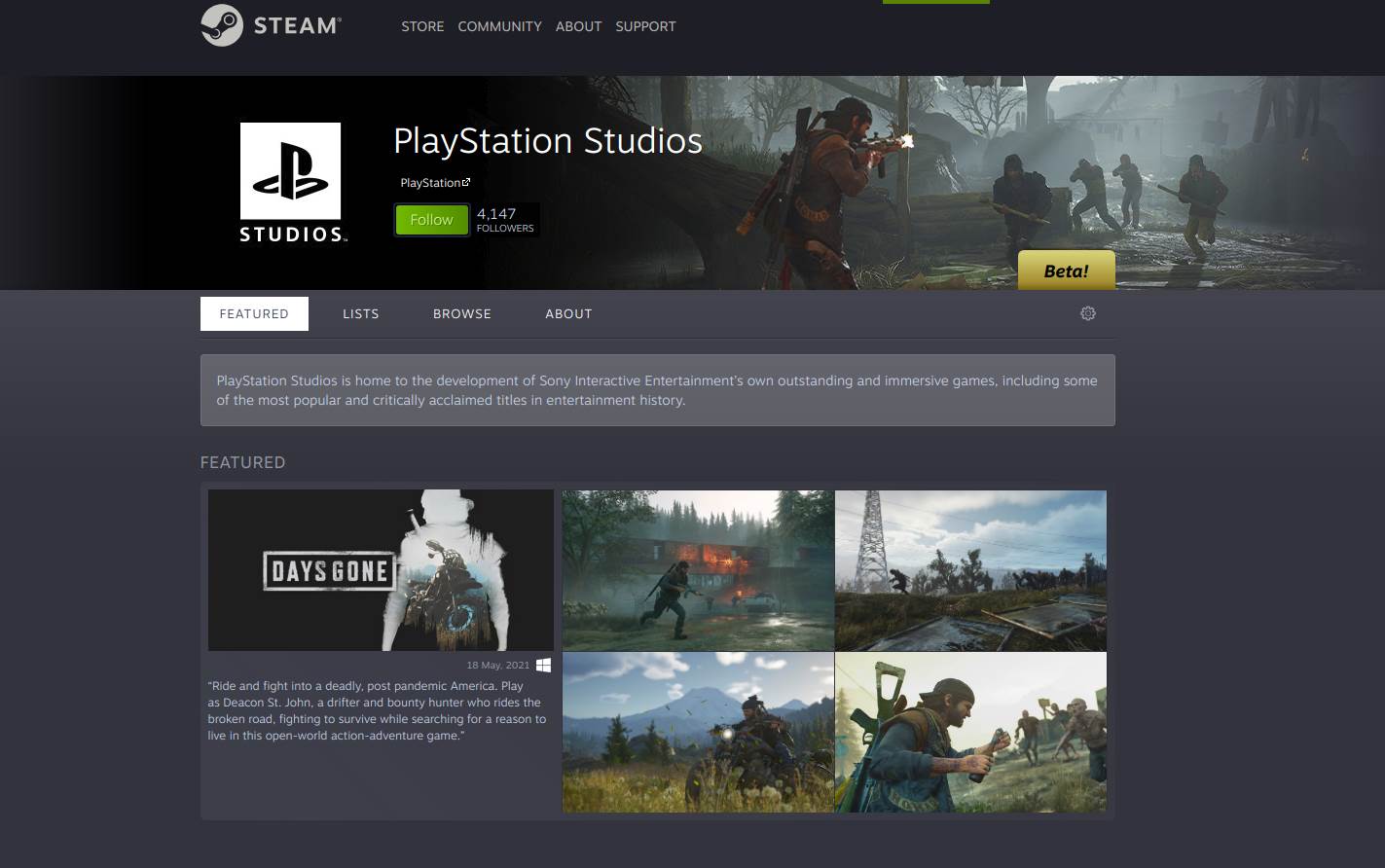The width and height of the screenshot is (1385, 868).
Task: Open the PlayStation link
Action: [x=431, y=182]
